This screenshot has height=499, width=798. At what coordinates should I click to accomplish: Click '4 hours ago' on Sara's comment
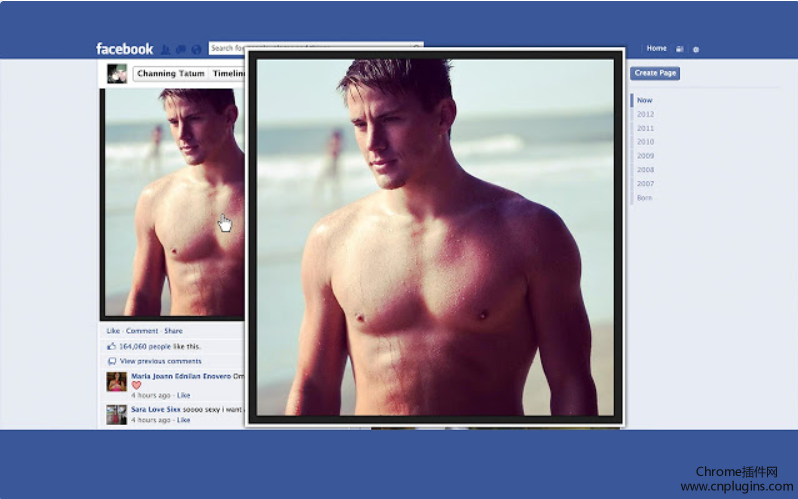coord(151,420)
